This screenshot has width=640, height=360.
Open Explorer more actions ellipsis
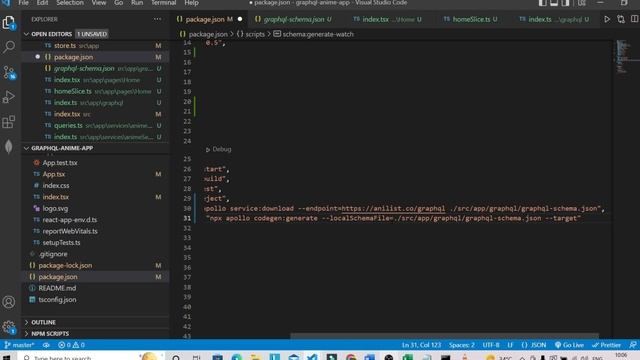(x=157, y=19)
